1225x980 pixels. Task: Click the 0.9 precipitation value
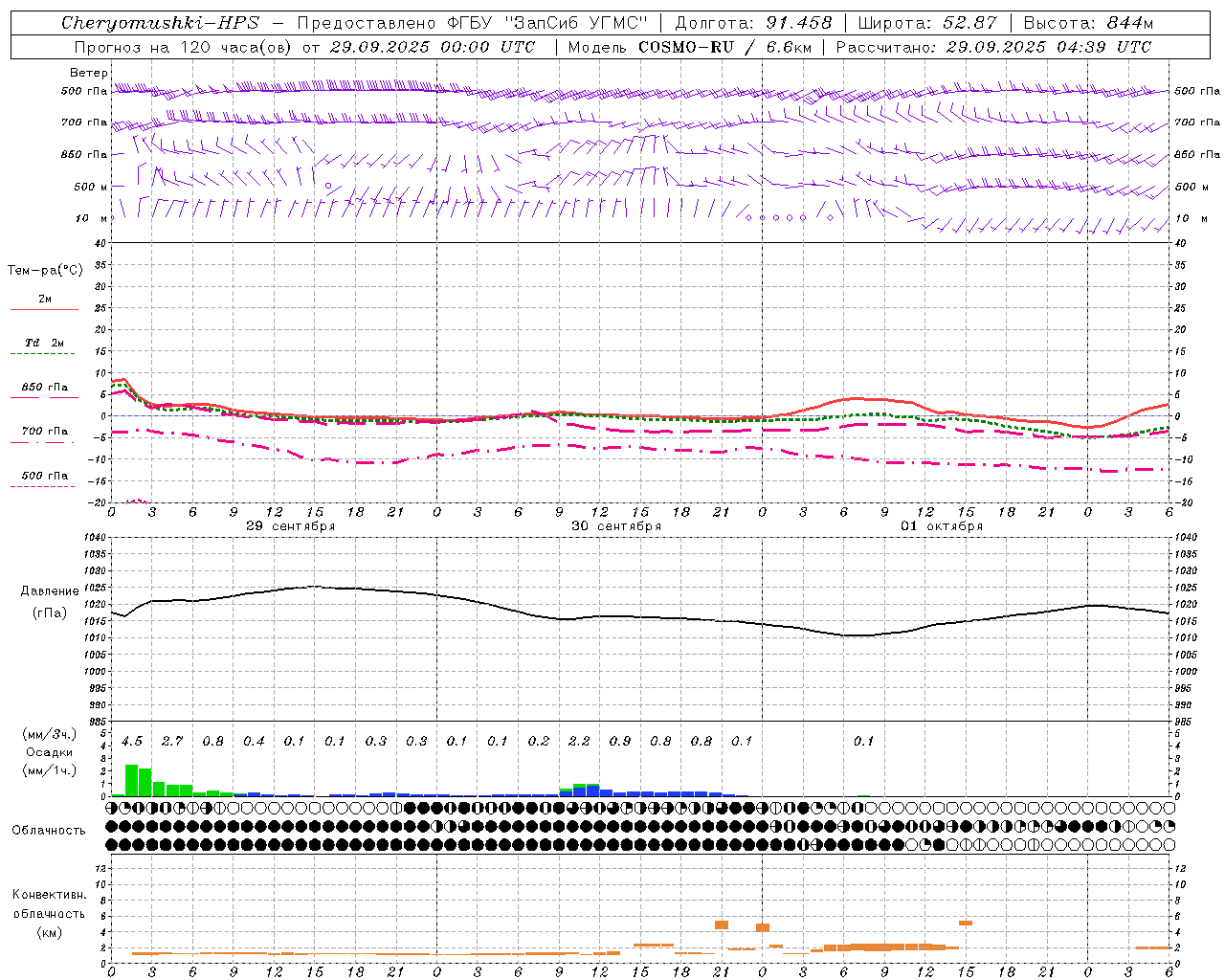coord(620,742)
